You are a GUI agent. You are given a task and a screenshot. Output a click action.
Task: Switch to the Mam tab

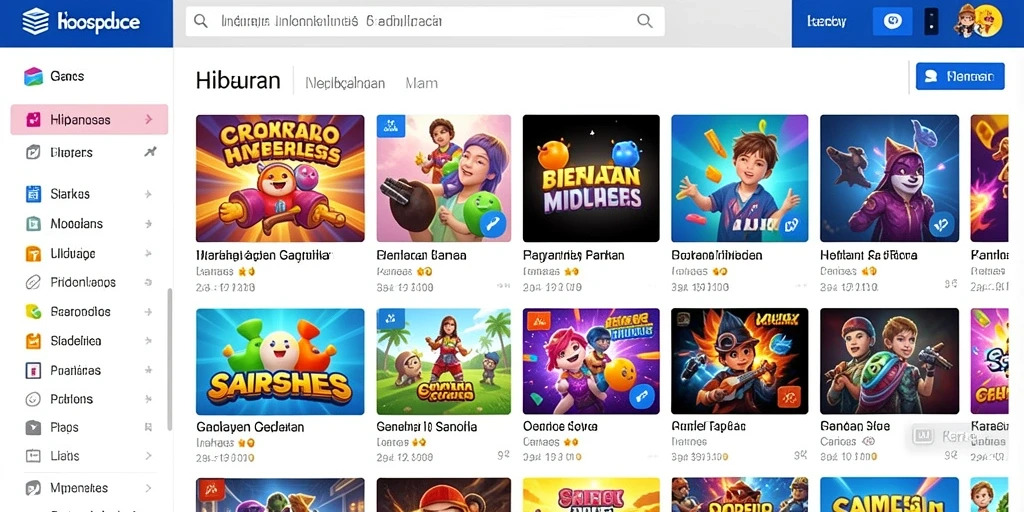[421, 84]
